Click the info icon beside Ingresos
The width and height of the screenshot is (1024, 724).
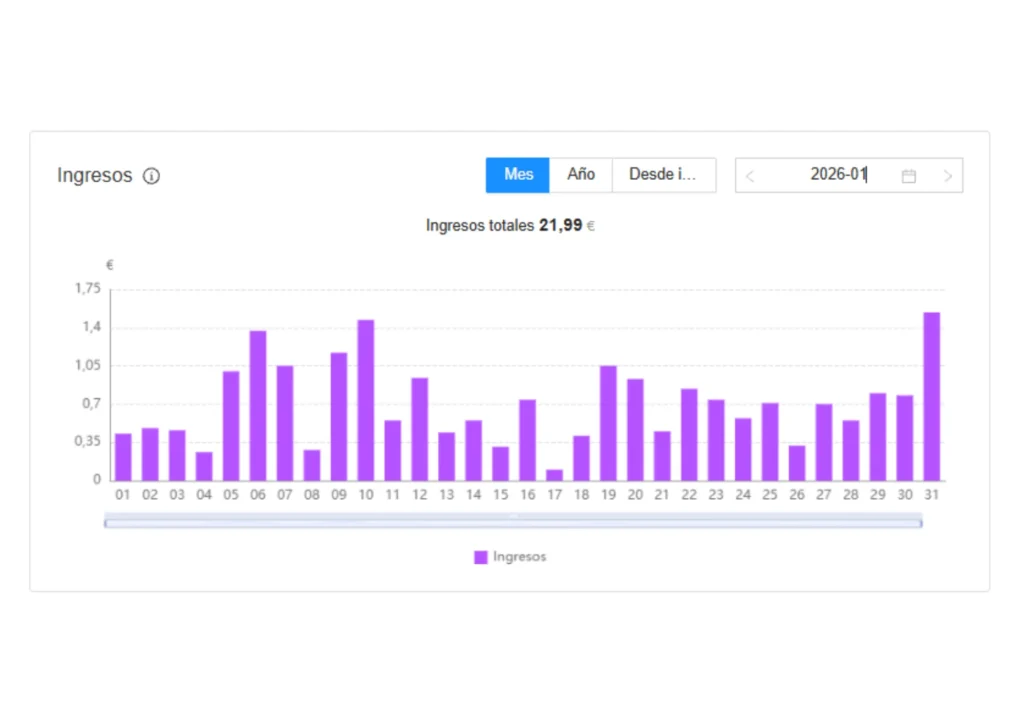pyautogui.click(x=151, y=176)
